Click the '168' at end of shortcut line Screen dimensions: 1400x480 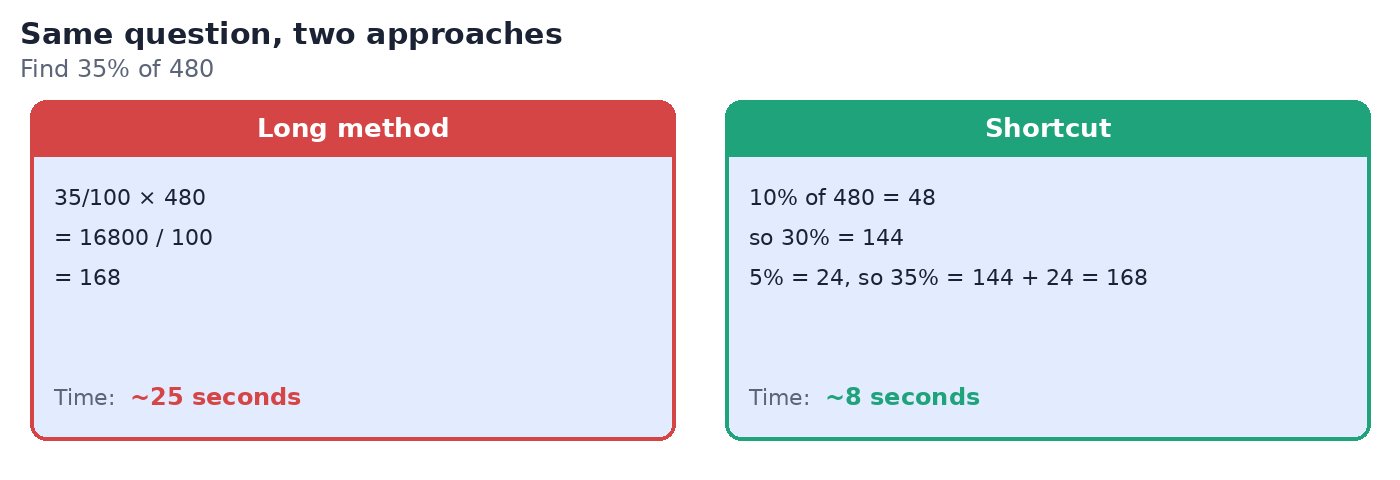point(1127,278)
